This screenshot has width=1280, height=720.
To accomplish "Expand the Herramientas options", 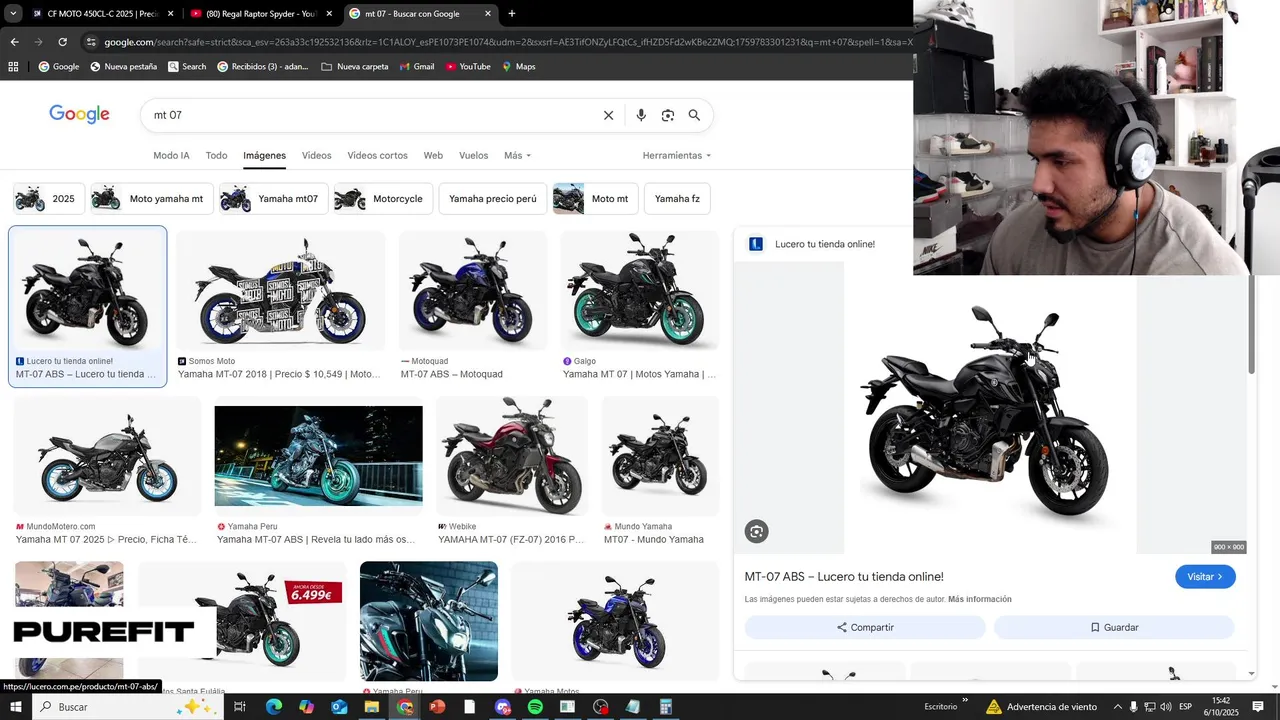I will (677, 156).
